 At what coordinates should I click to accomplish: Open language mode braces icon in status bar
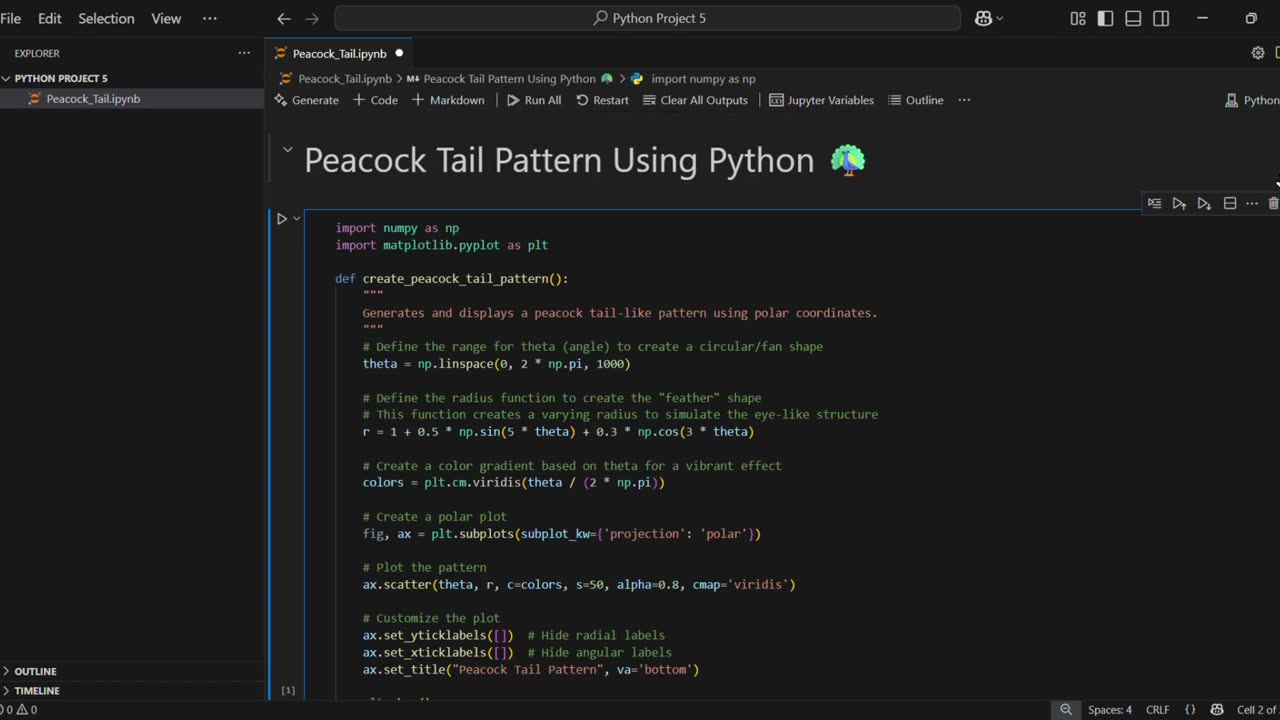(x=1190, y=710)
